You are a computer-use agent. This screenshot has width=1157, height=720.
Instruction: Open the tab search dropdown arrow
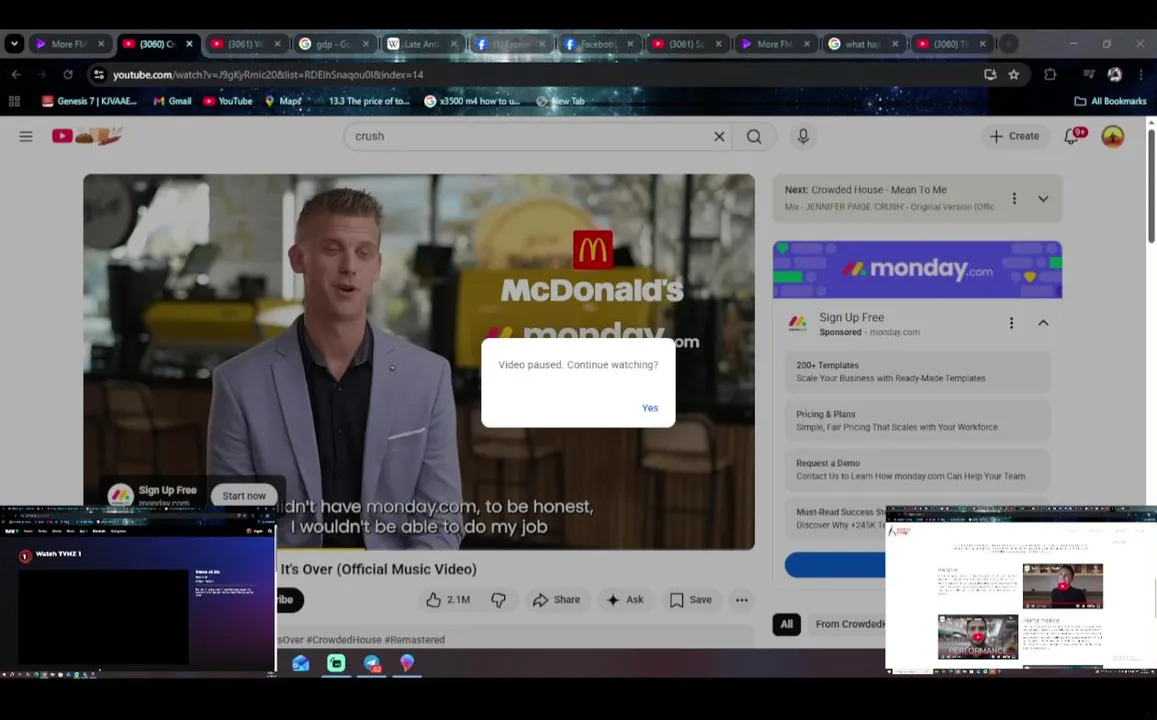point(14,44)
